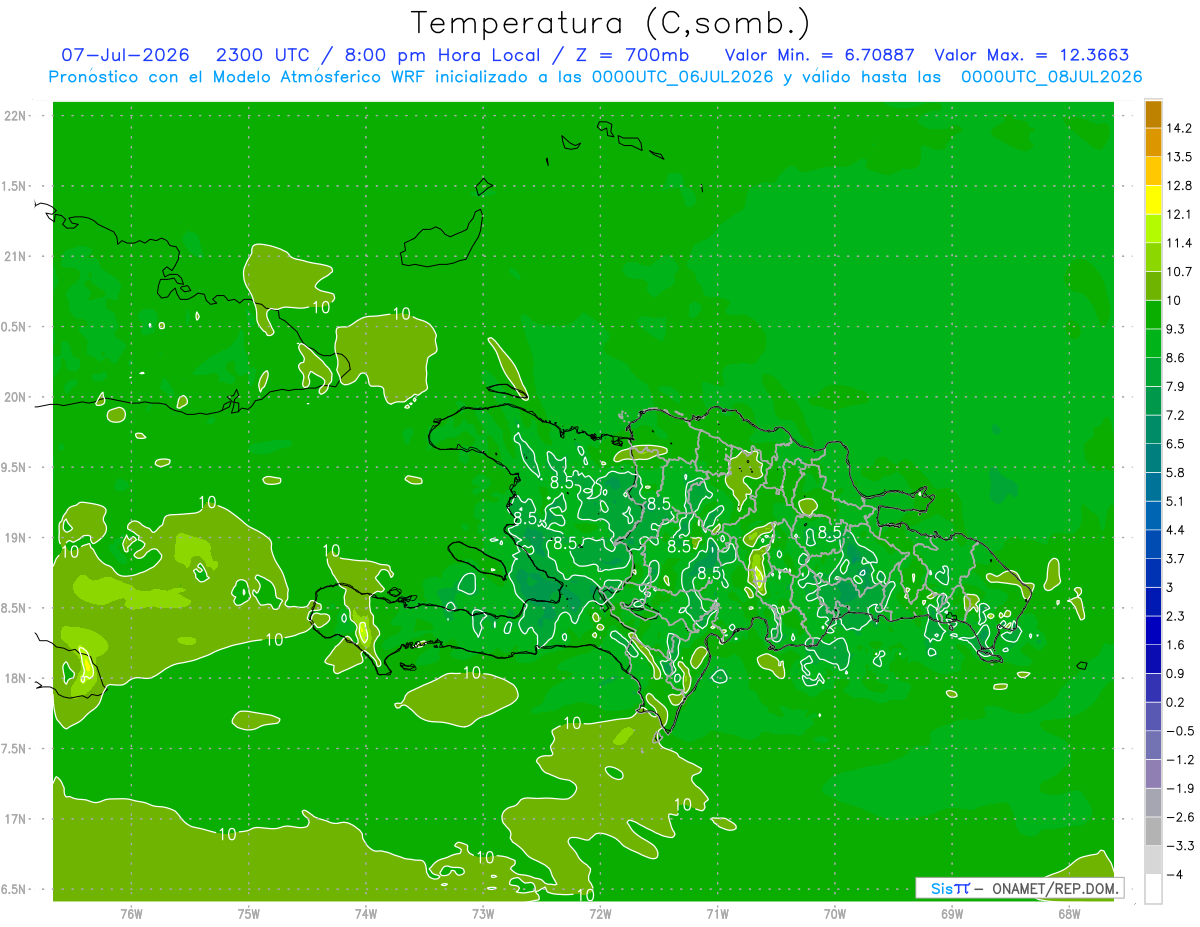Click the colorbar tick value "3.7"
This screenshot has width=1200, height=927.
(1176, 558)
